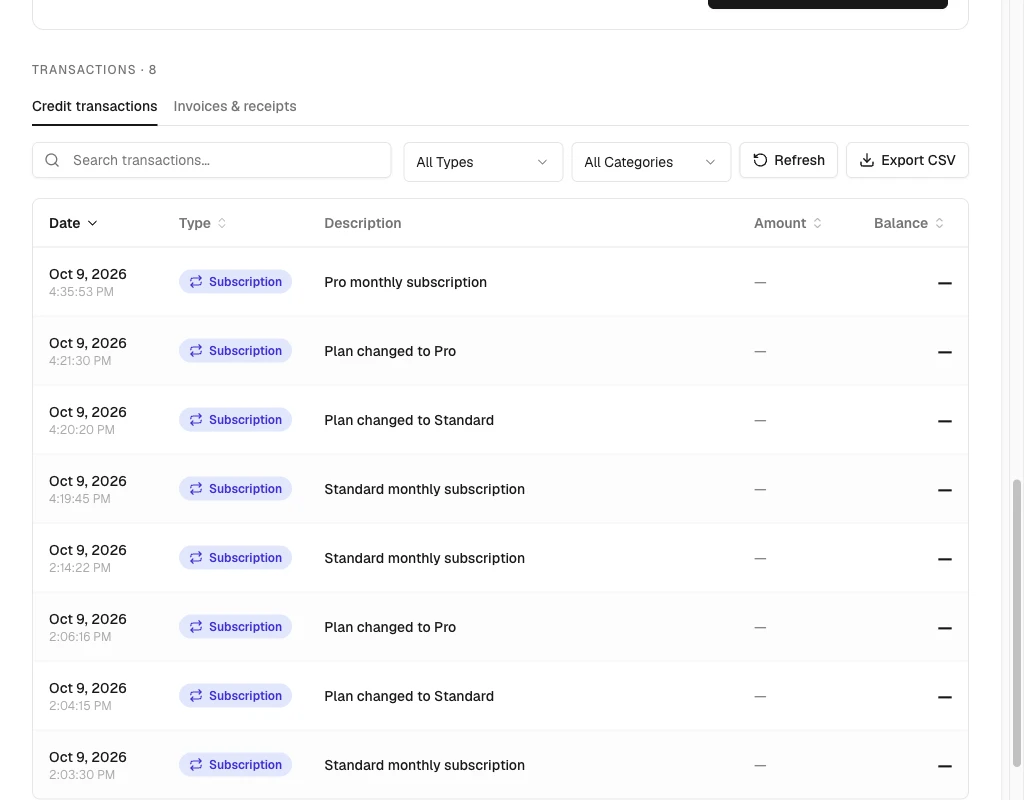Click the Refresh circular arrow icon

(760, 160)
